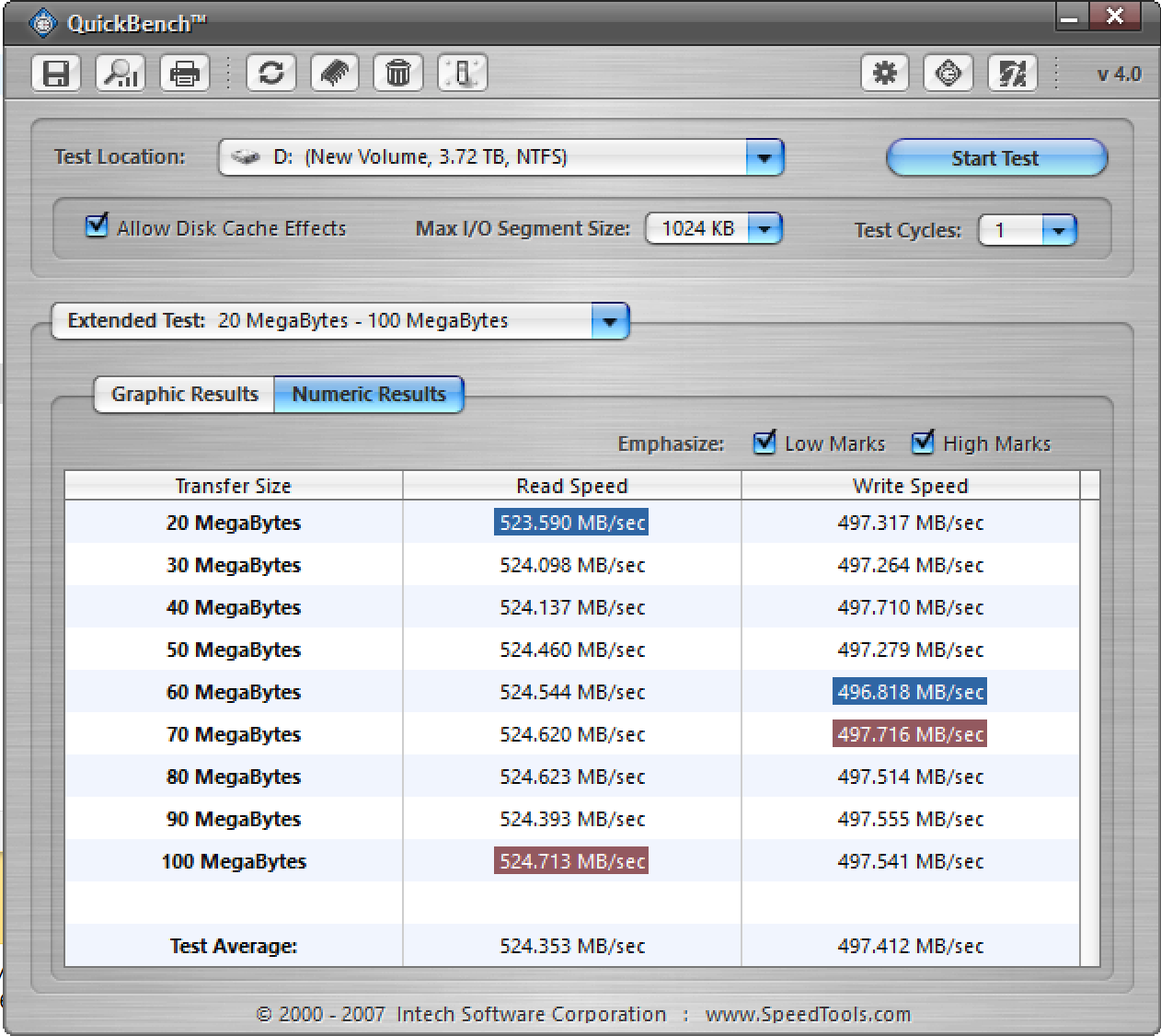This screenshot has width=1161, height=1036.
Task: Click the diamond logo icon near version
Action: click(948, 74)
